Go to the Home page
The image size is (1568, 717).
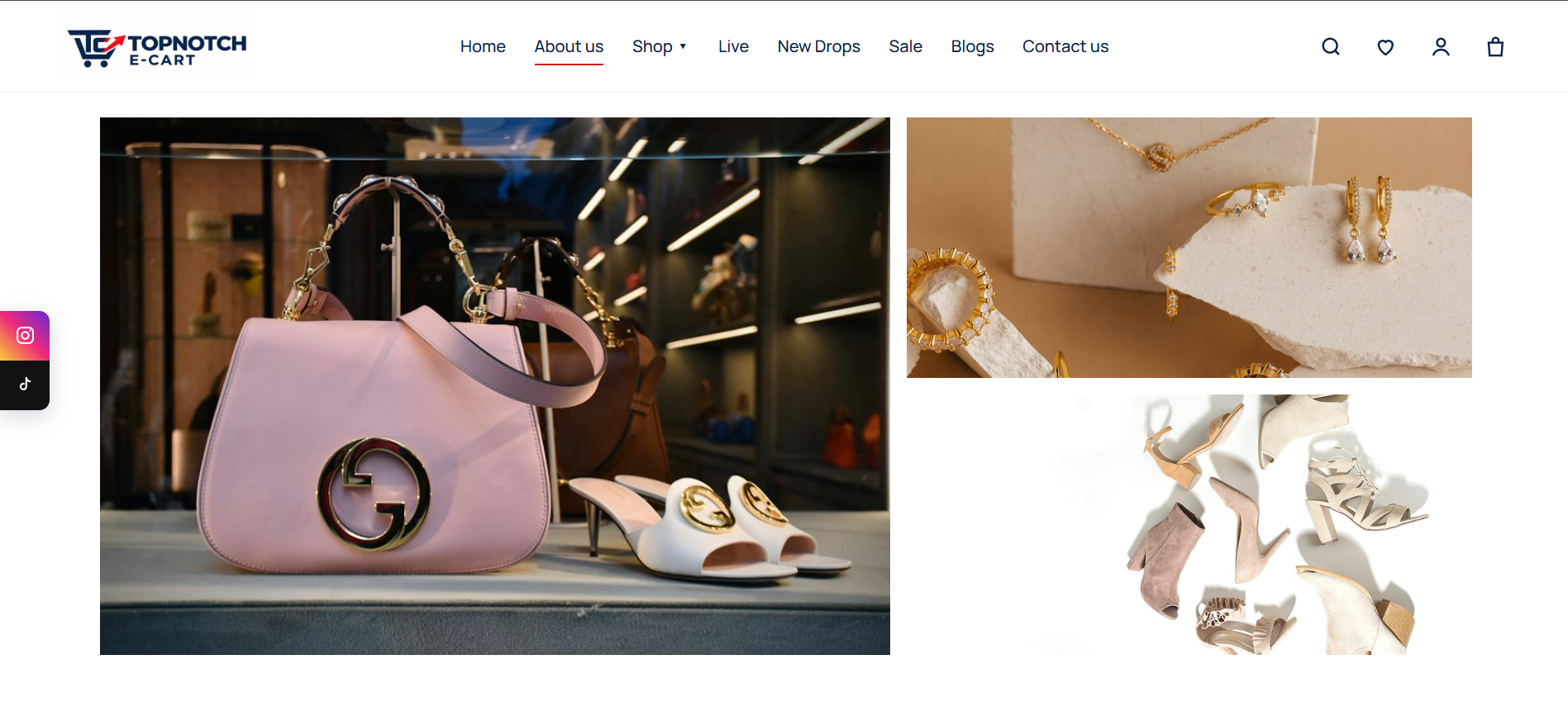pyautogui.click(x=483, y=47)
